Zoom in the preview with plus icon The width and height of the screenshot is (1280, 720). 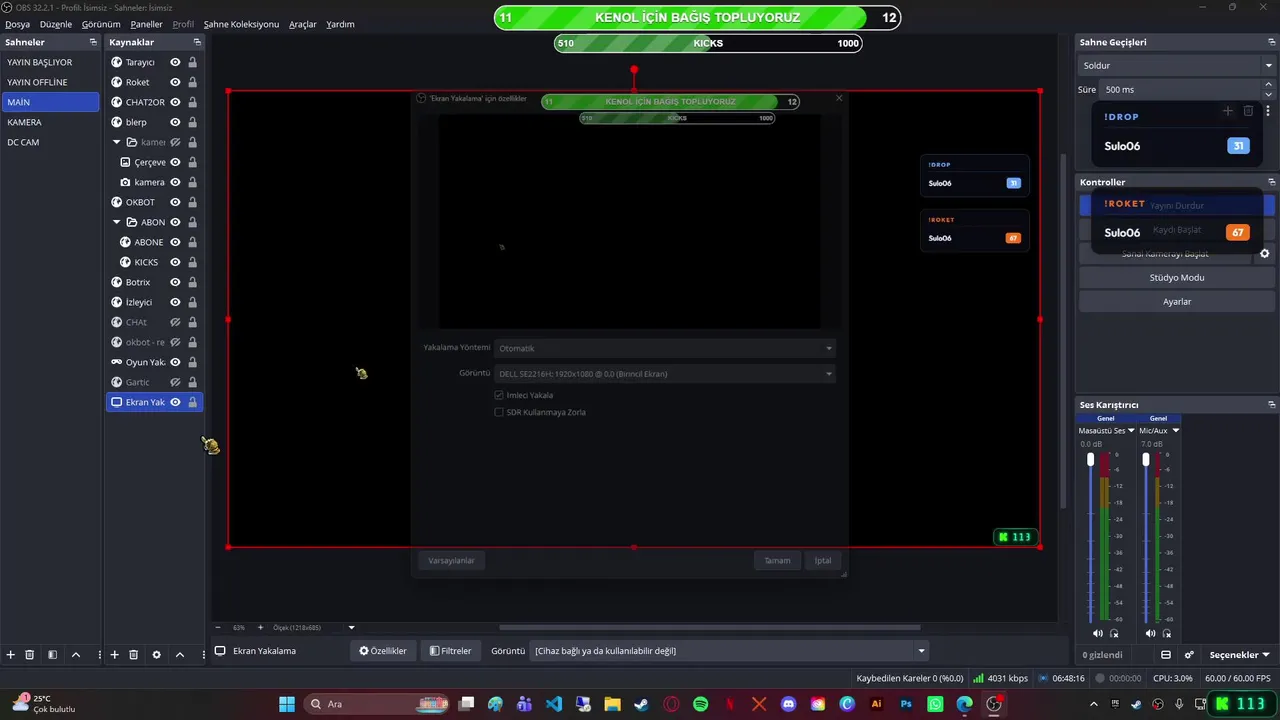pos(261,627)
